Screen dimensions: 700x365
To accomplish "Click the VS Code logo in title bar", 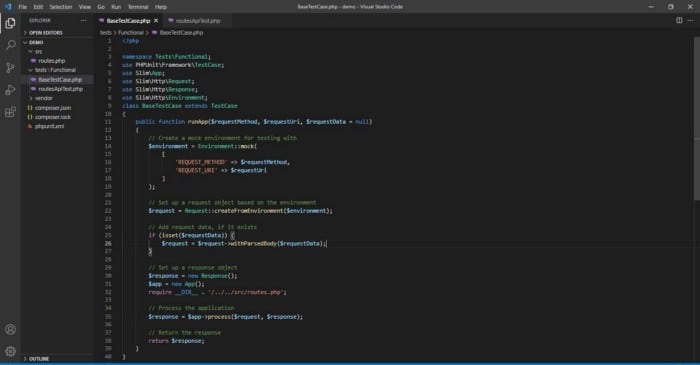I will click(x=8, y=7).
